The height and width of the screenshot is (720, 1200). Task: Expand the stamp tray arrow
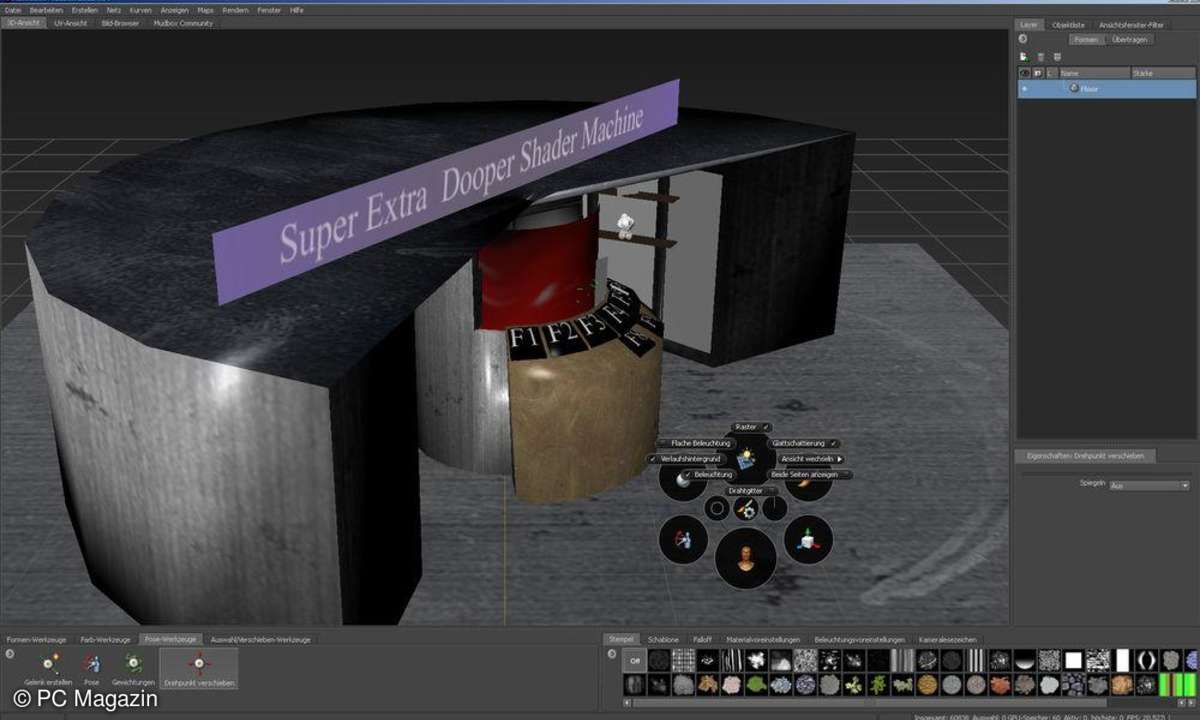click(612, 653)
